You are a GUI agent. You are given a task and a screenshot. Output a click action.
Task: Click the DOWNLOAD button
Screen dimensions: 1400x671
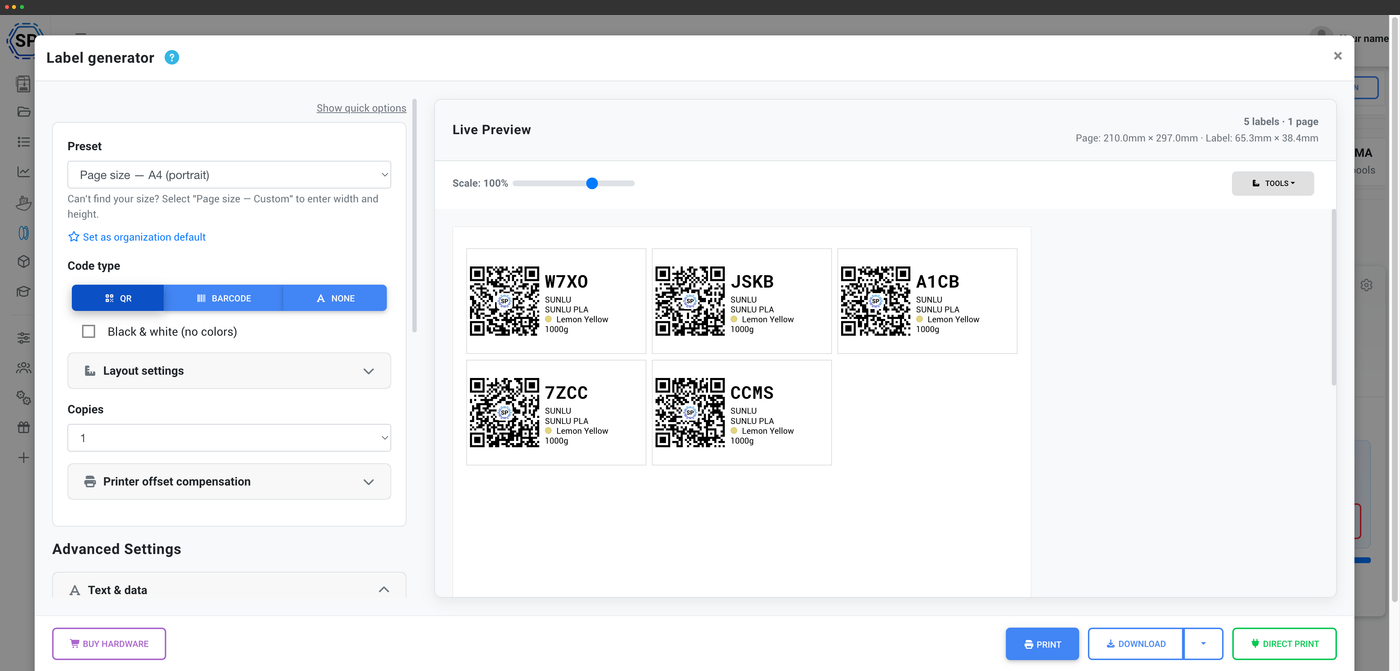tap(1135, 644)
